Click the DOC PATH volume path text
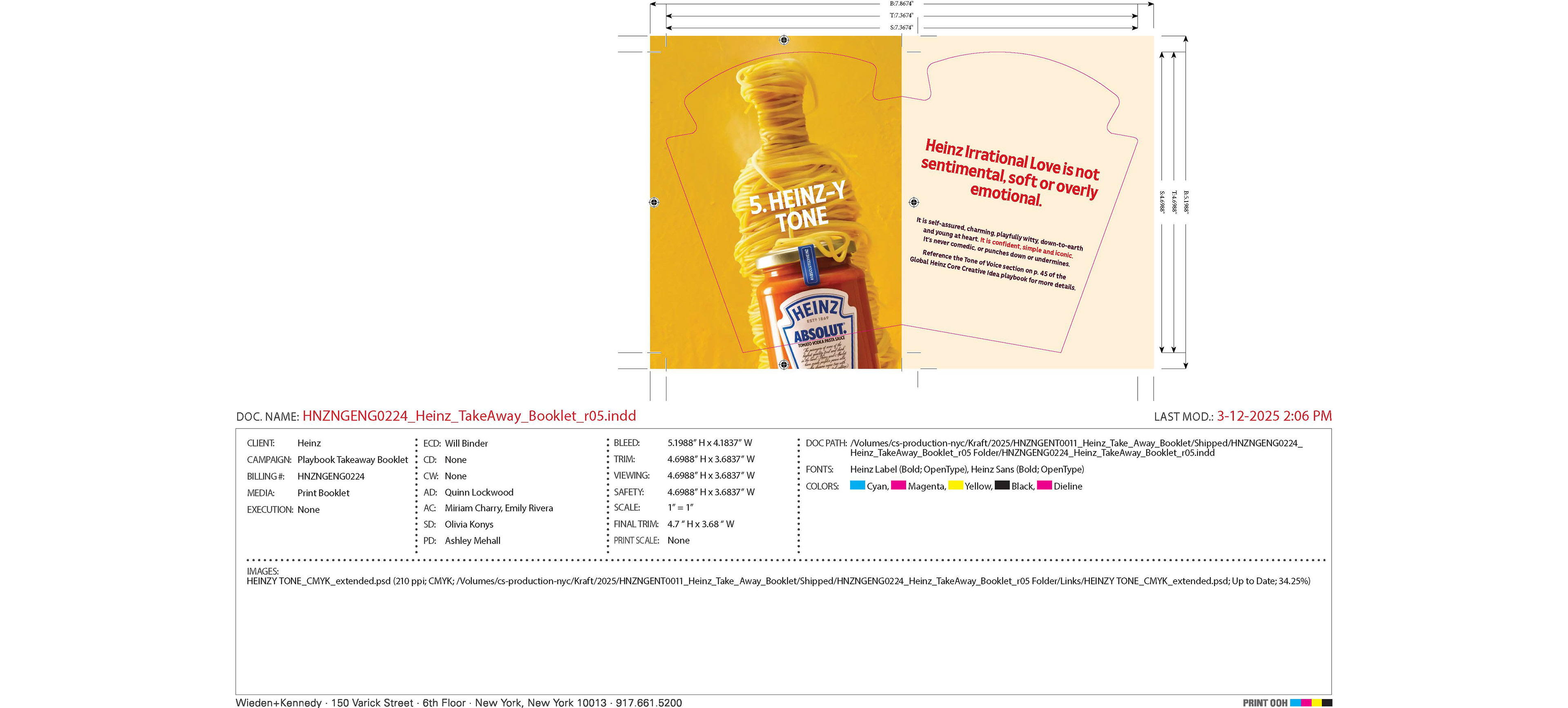 click(x=1076, y=448)
